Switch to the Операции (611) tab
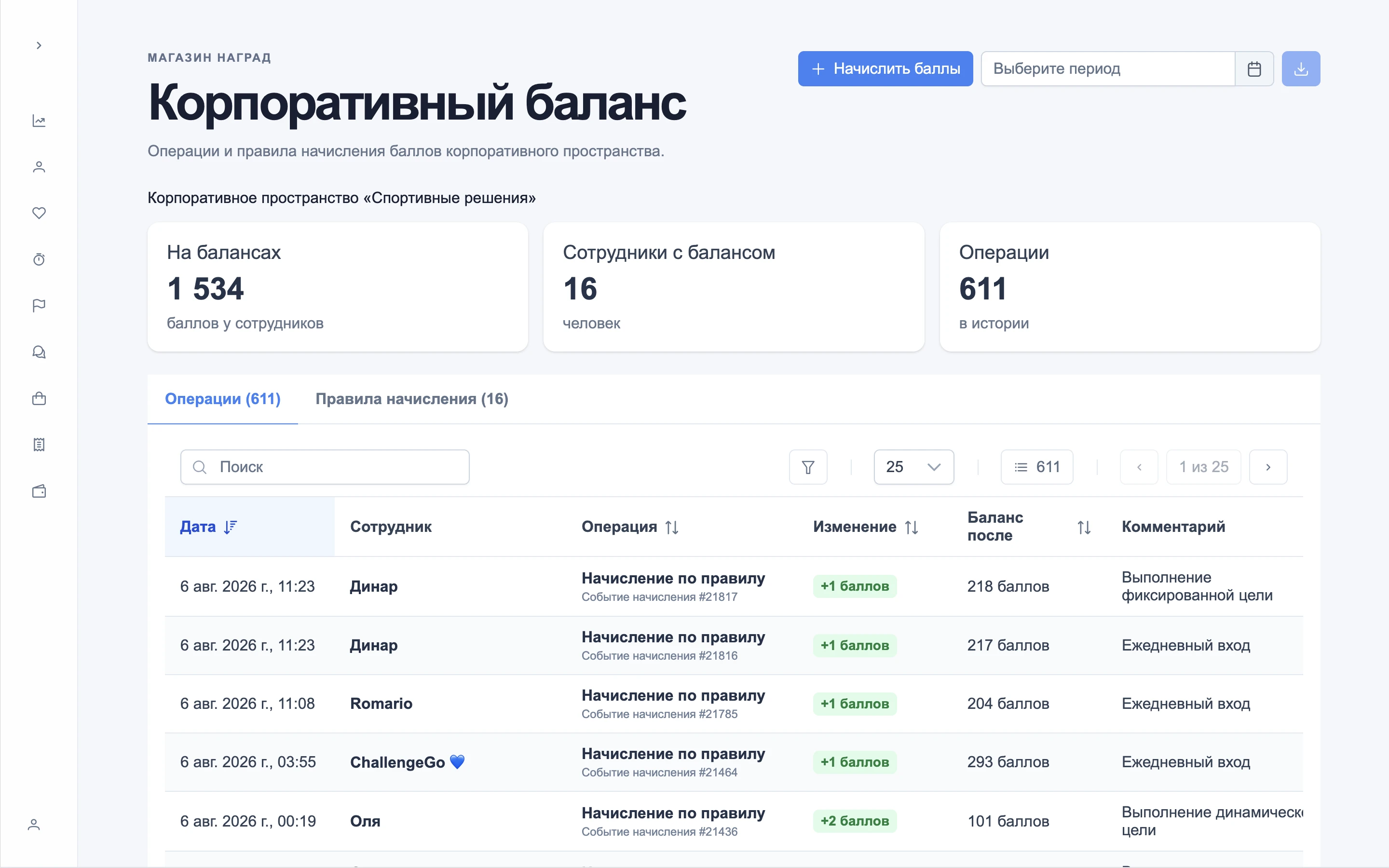Screen dimensions: 1389x868 (x=223, y=399)
